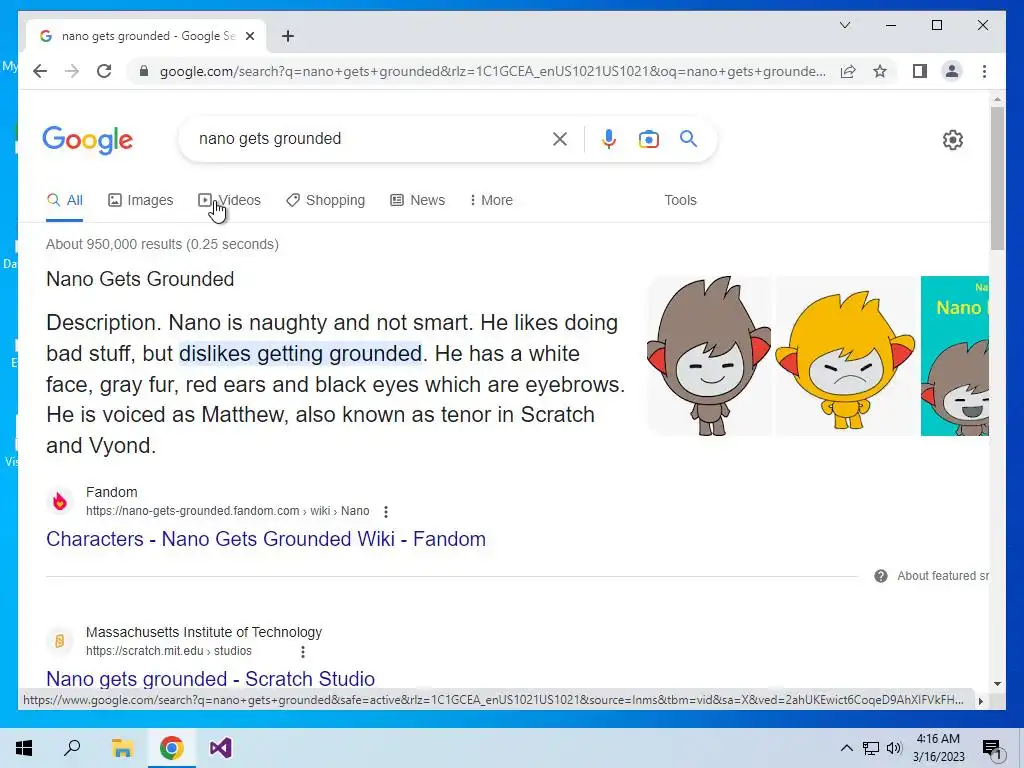The height and width of the screenshot is (768, 1024).
Task: Click the 'Nano Gets Grounded' snippet heading
Action: coord(140,279)
